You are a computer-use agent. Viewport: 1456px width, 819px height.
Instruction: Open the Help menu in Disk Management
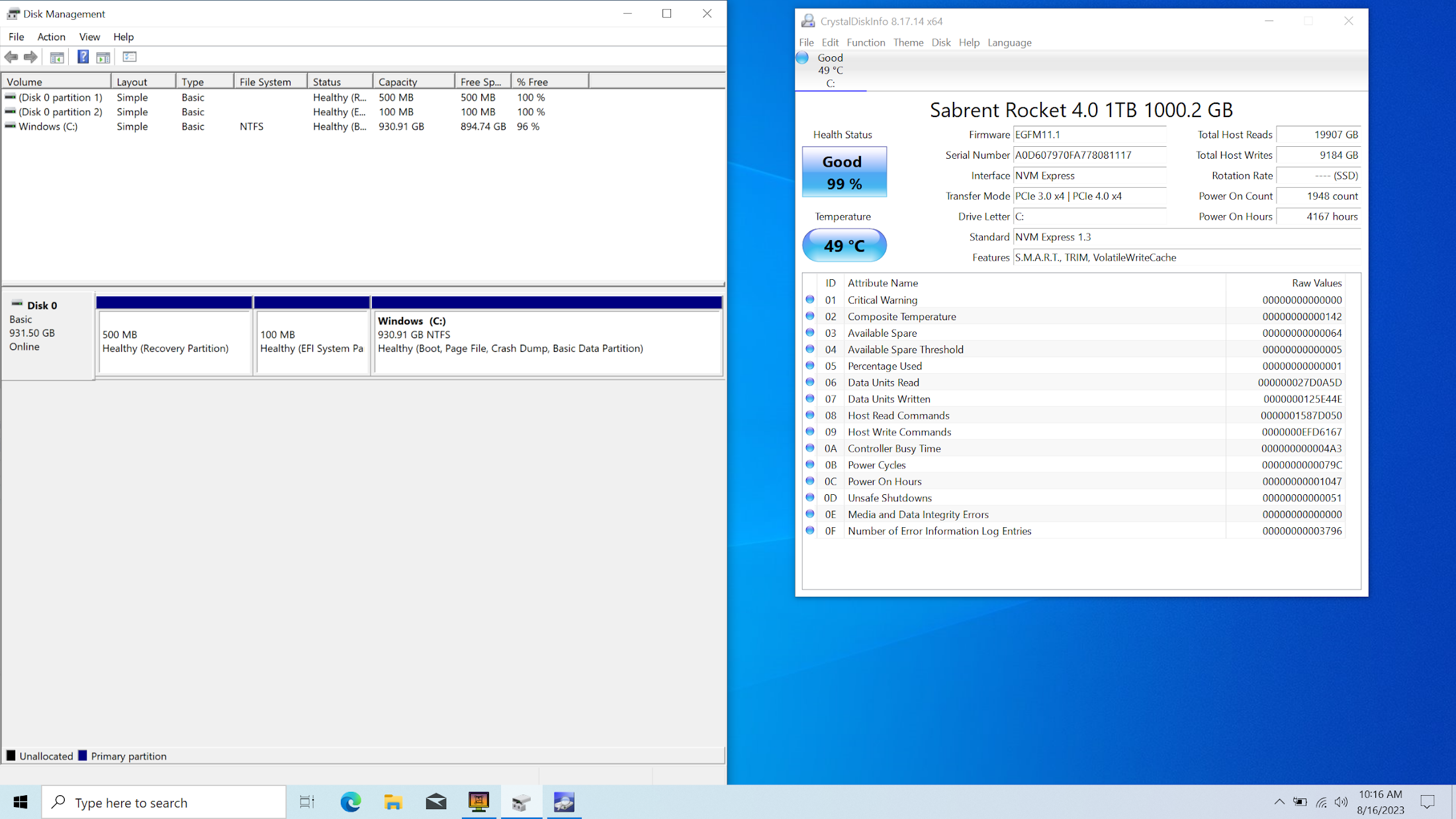[123, 37]
